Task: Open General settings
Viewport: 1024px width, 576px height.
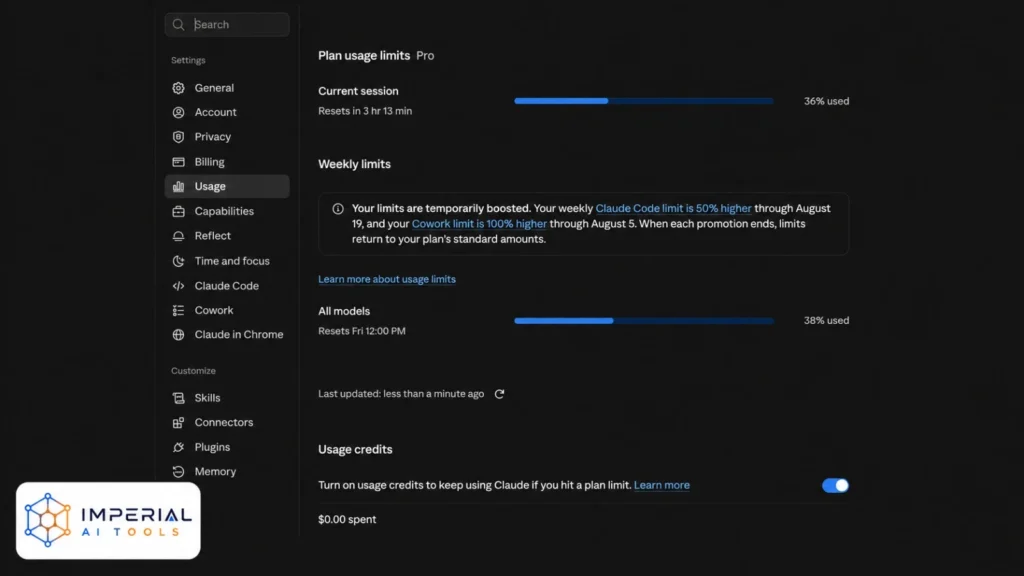Action: pyautogui.click(x=227, y=88)
